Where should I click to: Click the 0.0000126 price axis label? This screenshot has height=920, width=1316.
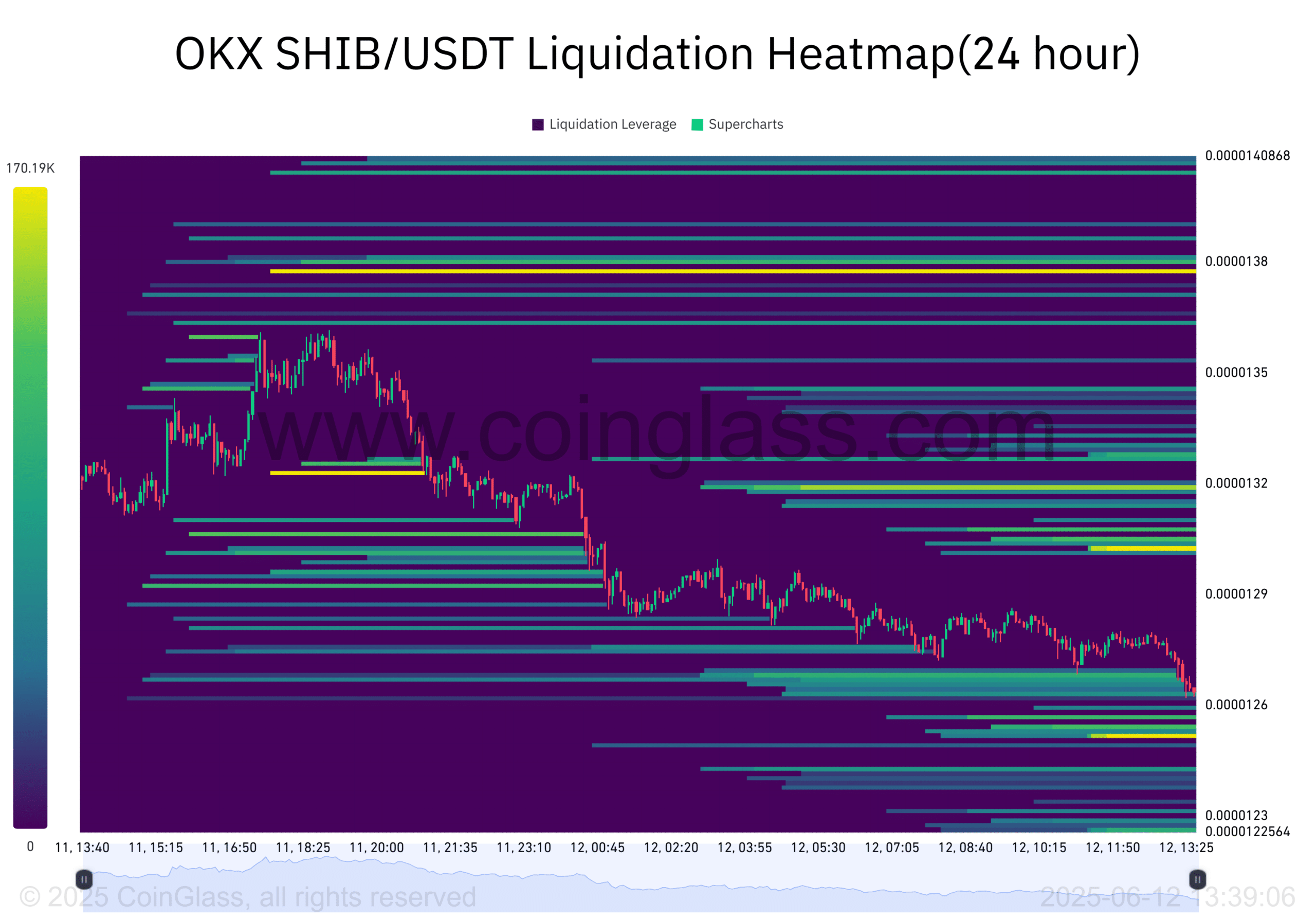point(1236,705)
